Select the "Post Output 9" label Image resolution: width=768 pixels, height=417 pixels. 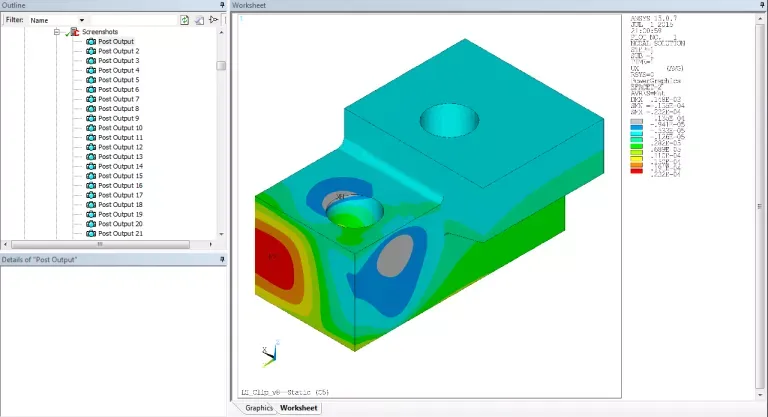(119, 118)
